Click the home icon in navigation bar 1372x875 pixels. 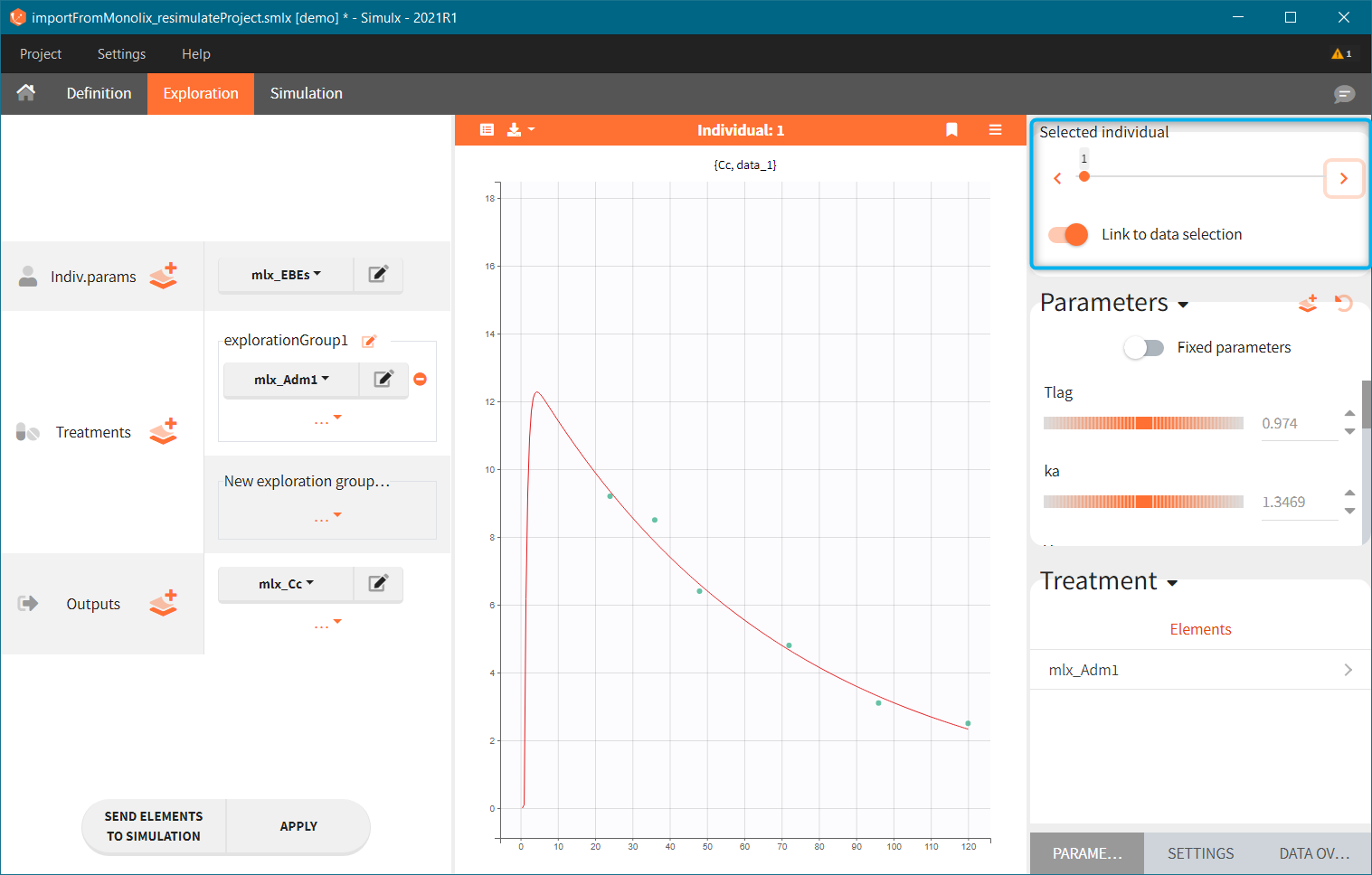(26, 93)
